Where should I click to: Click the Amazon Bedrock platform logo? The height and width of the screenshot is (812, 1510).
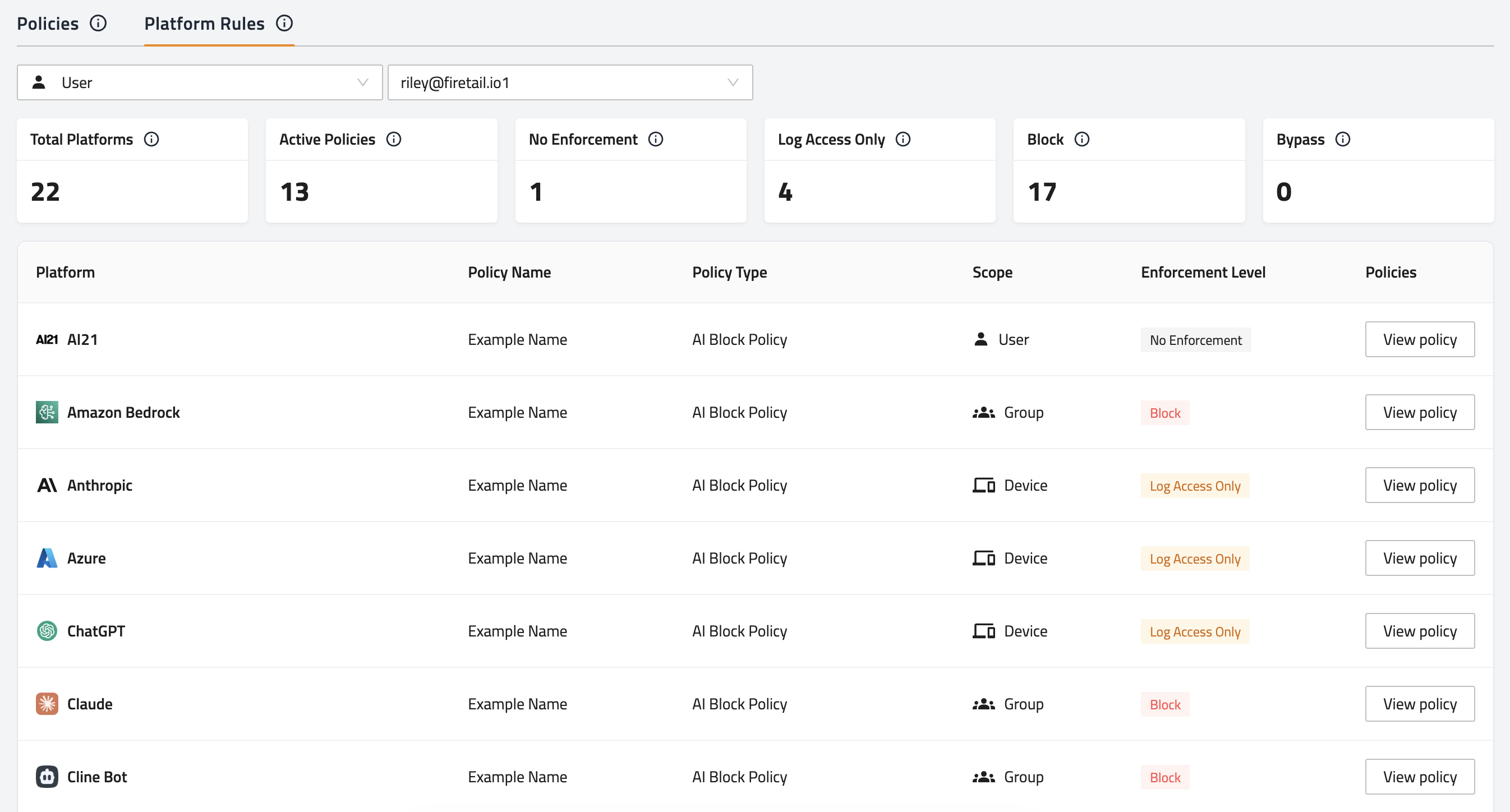coord(47,412)
